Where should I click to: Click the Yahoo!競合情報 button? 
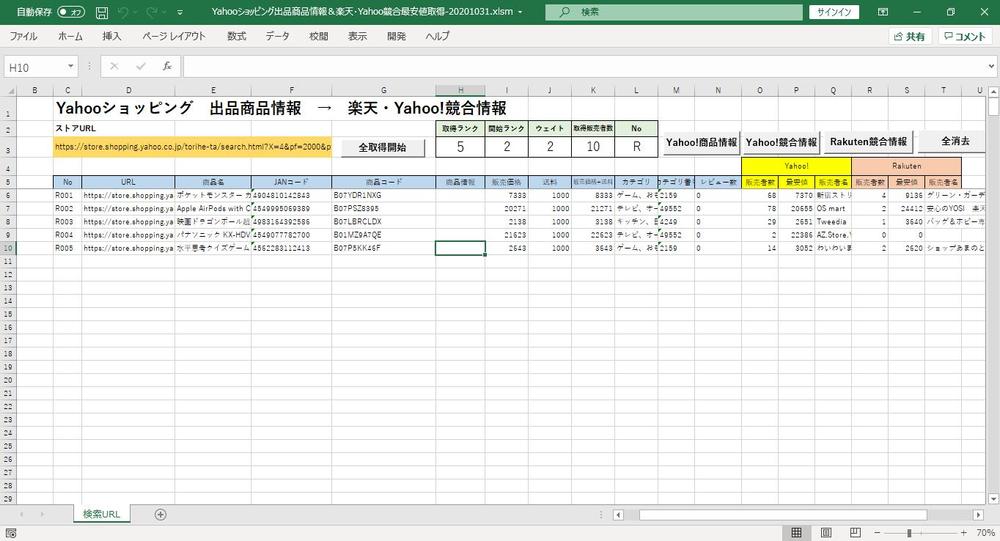tap(781, 142)
